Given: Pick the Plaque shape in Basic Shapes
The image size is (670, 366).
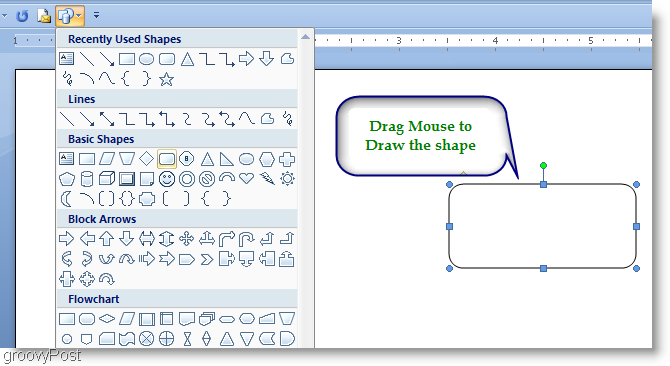Looking at the screenshot, I should pos(147,199).
